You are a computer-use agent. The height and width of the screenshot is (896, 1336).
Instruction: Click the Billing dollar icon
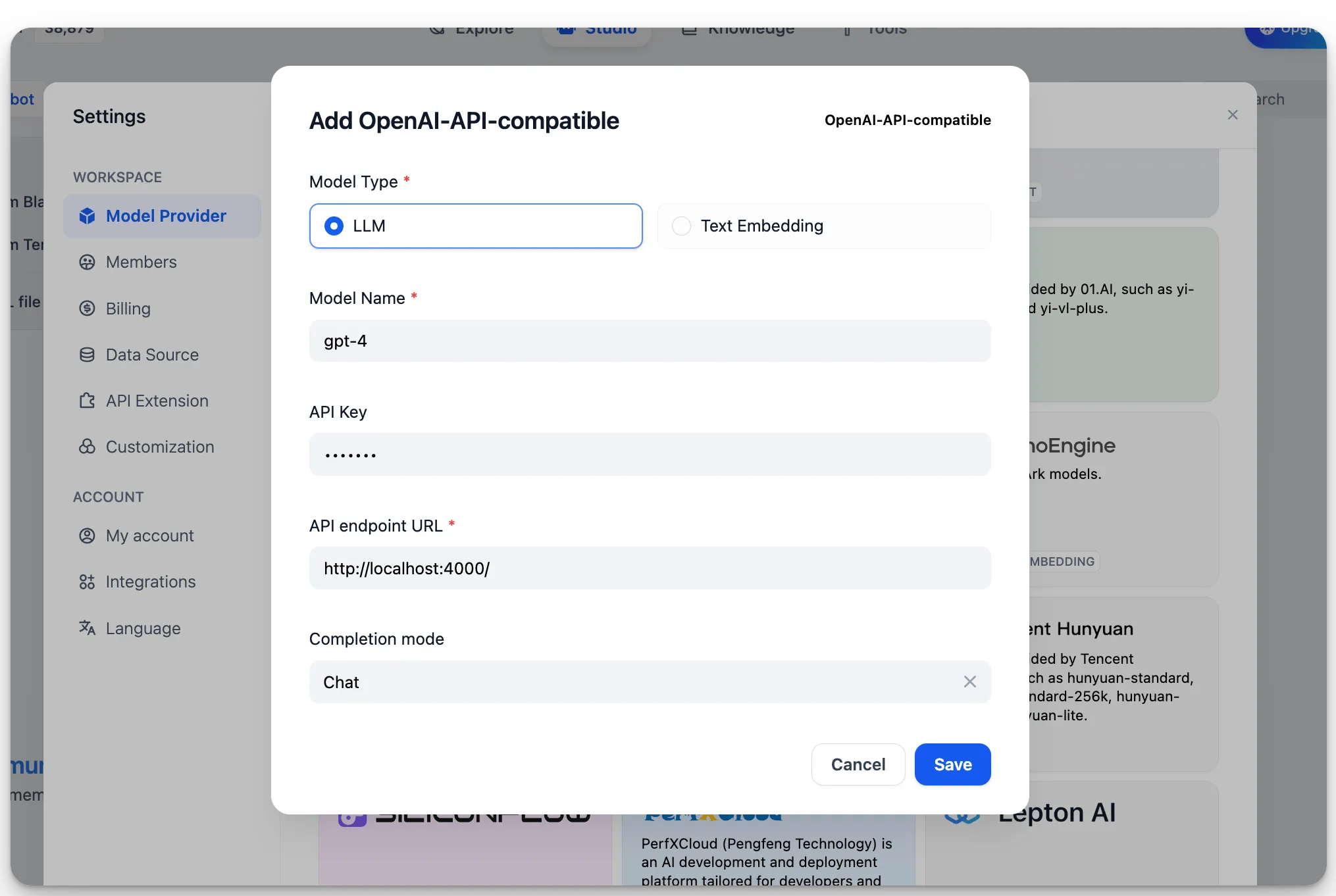(87, 309)
